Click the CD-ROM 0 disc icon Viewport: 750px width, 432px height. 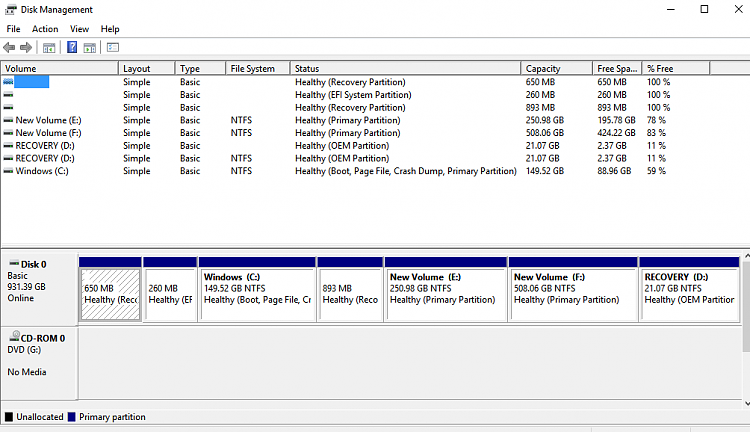click(14, 336)
